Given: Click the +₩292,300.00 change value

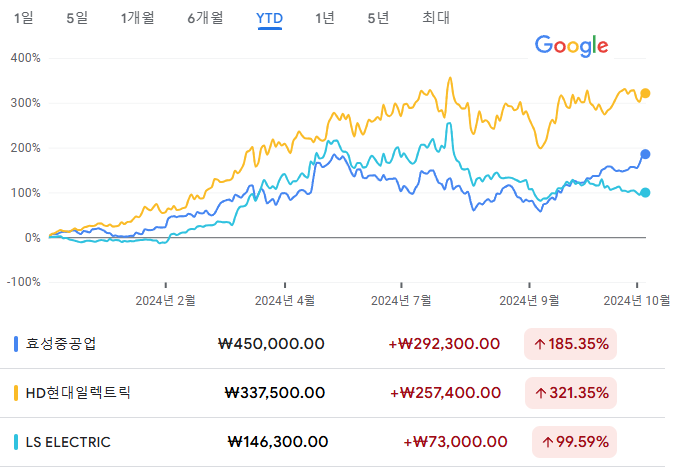Looking at the screenshot, I should tap(444, 344).
